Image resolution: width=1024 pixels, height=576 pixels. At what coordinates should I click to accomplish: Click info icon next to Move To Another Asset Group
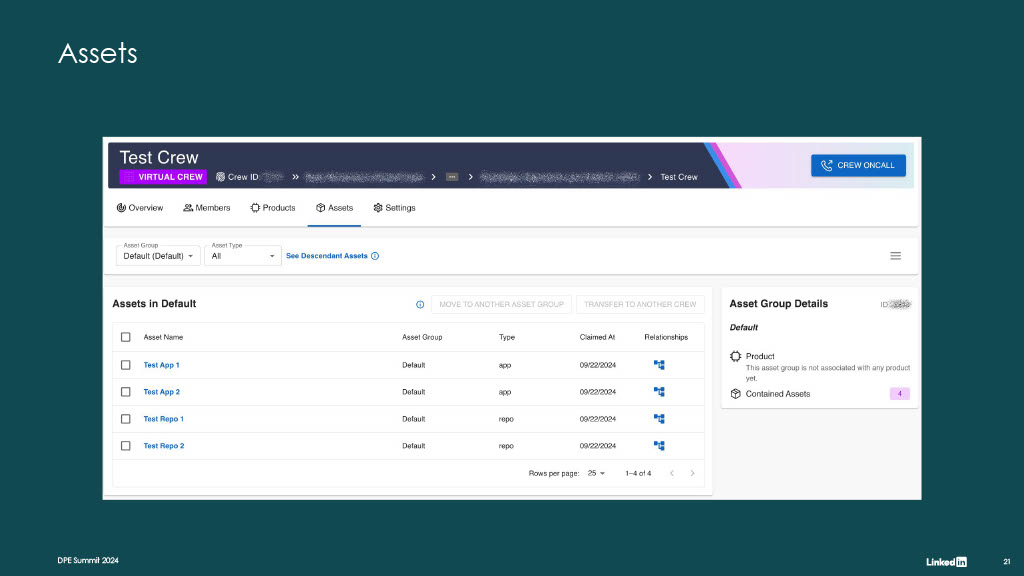pos(420,304)
